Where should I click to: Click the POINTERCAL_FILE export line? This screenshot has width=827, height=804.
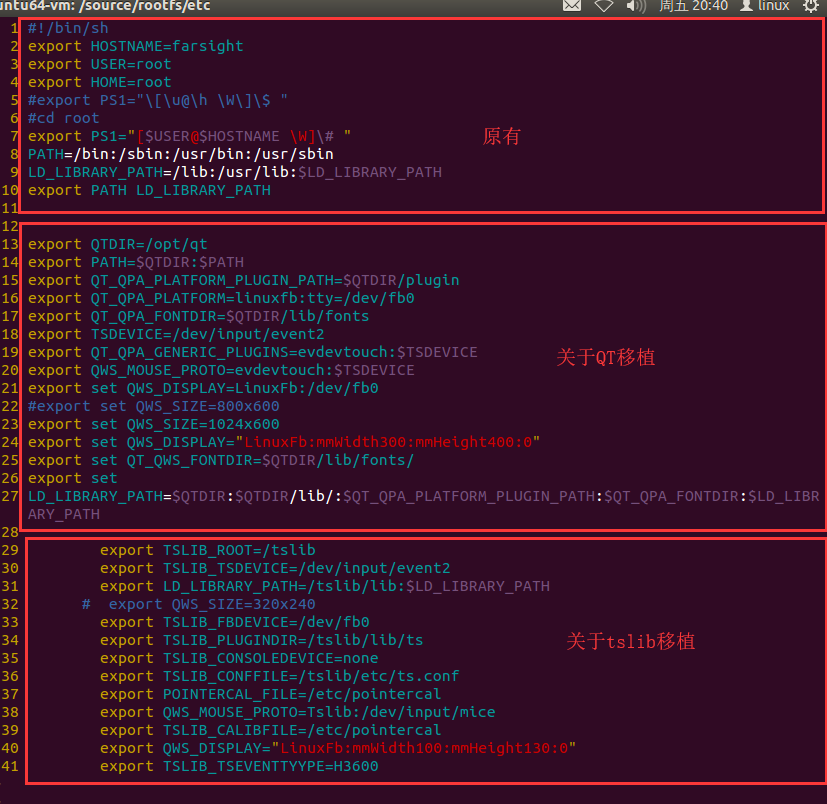[x=271, y=694]
